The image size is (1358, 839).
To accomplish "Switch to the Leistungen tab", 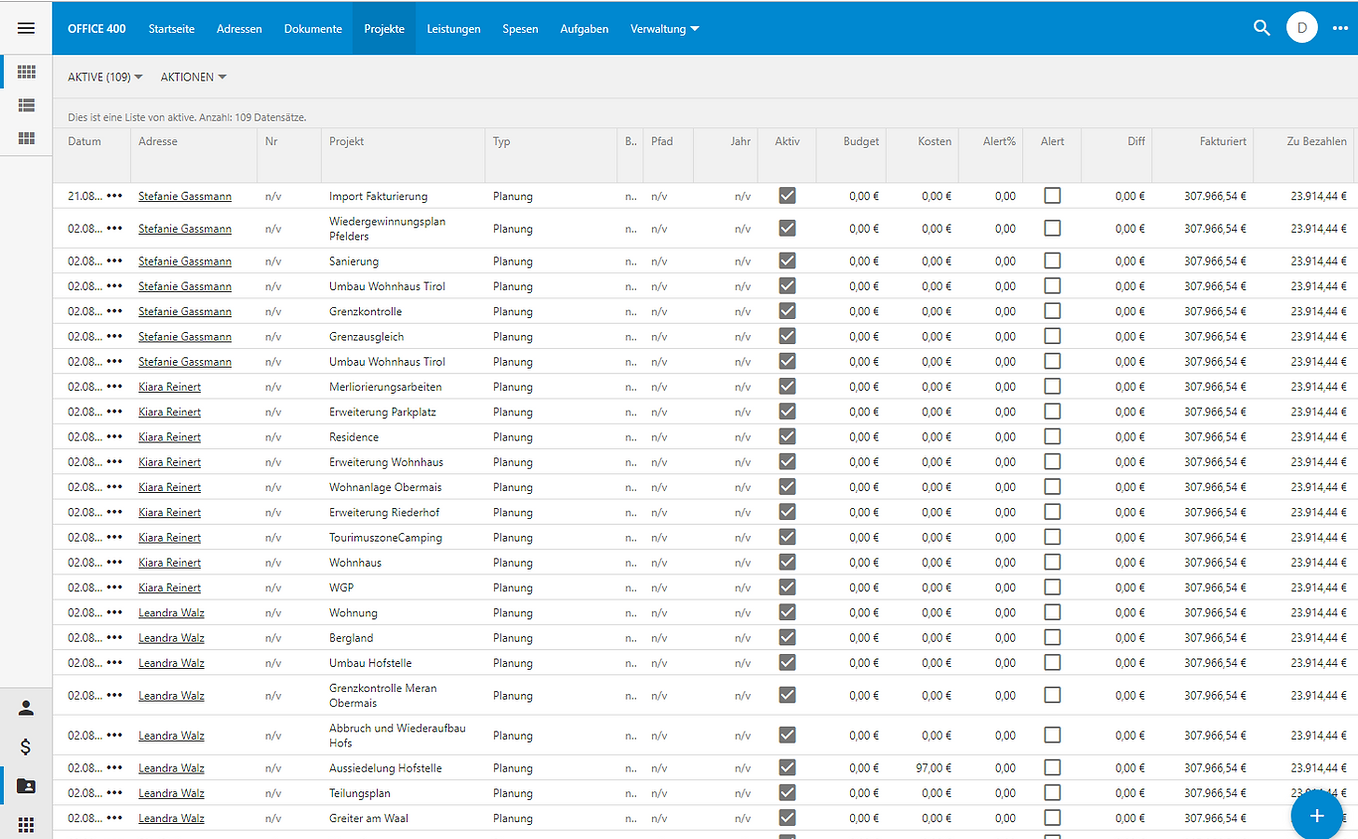I will pyautogui.click(x=453, y=29).
